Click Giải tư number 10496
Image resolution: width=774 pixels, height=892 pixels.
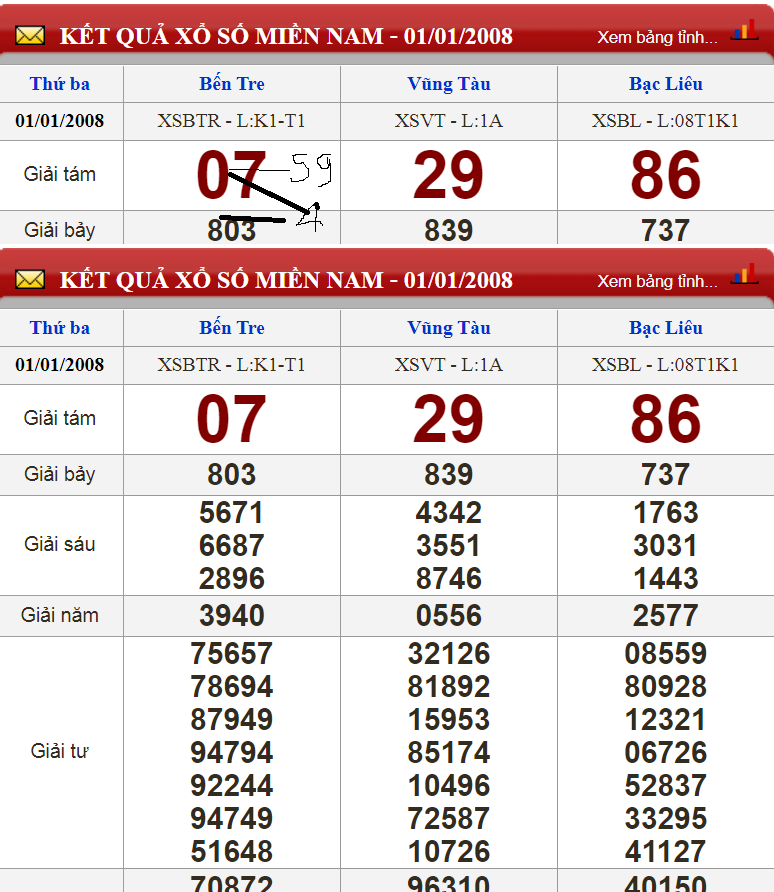click(x=449, y=786)
